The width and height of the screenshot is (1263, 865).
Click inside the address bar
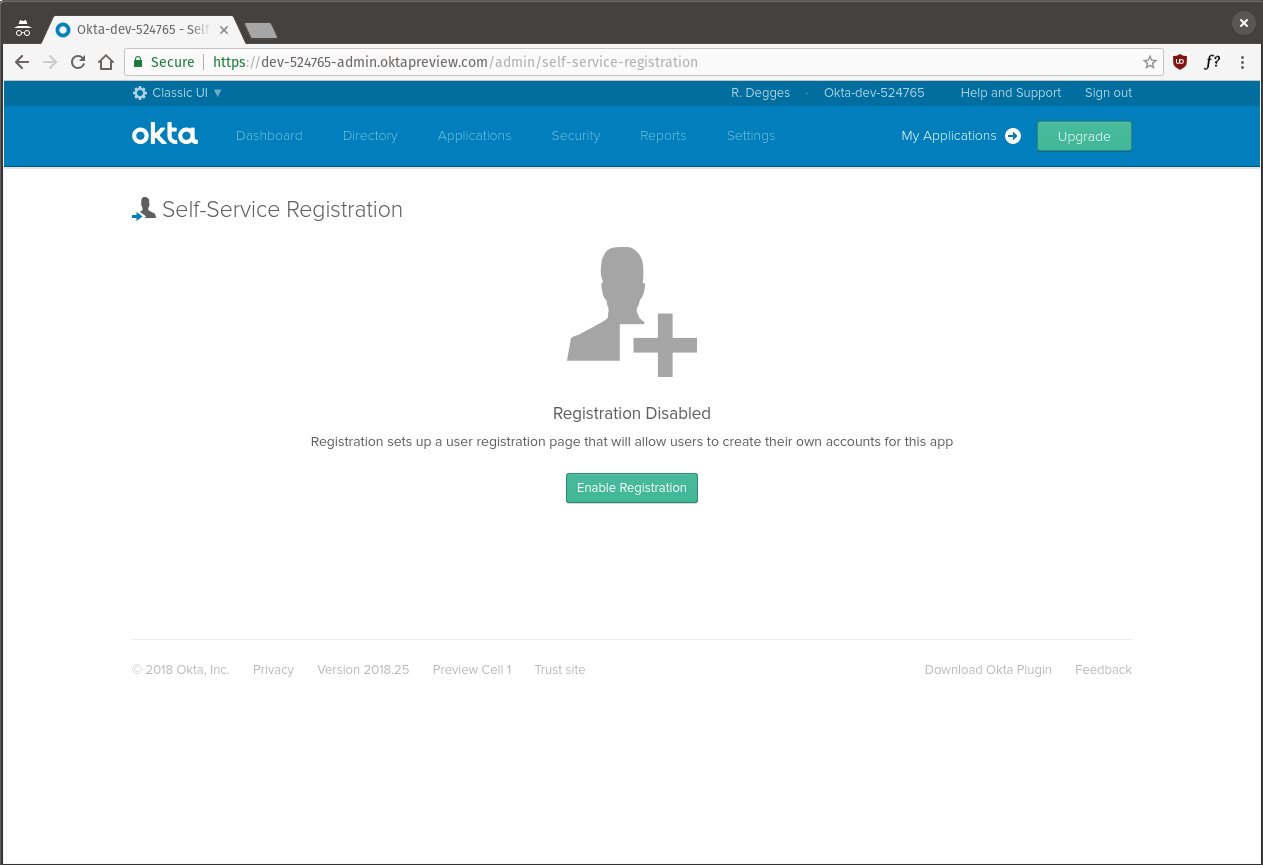[x=500, y=61]
